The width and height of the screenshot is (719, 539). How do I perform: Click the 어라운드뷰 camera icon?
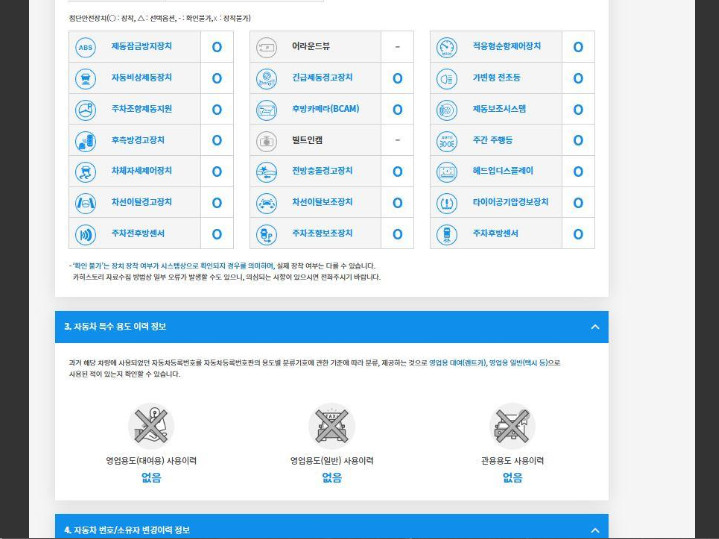266,47
